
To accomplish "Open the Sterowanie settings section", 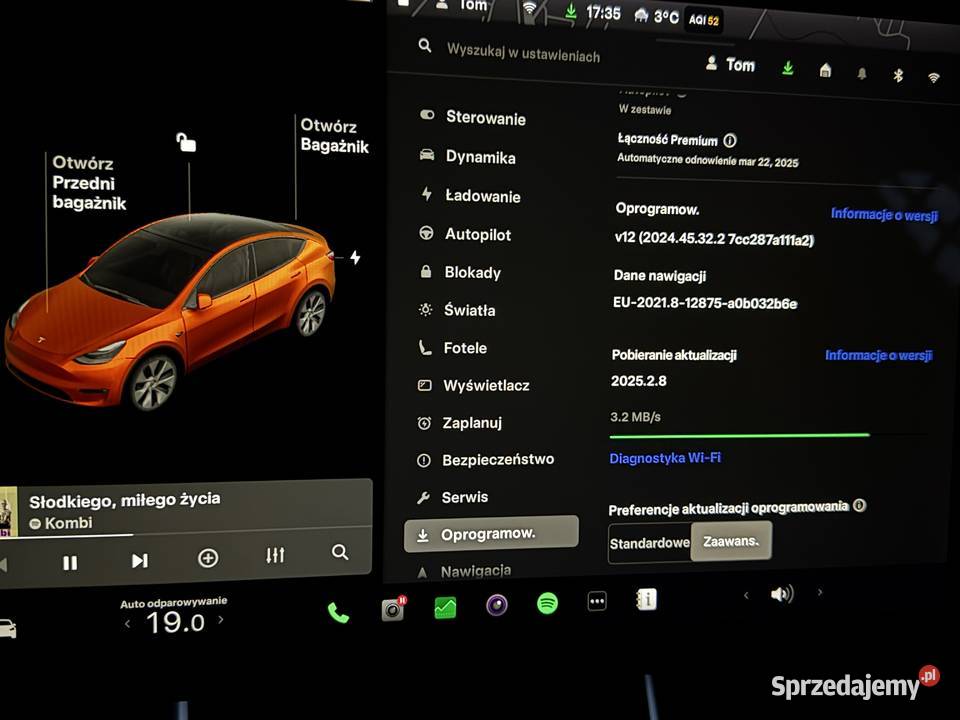I will [x=473, y=117].
